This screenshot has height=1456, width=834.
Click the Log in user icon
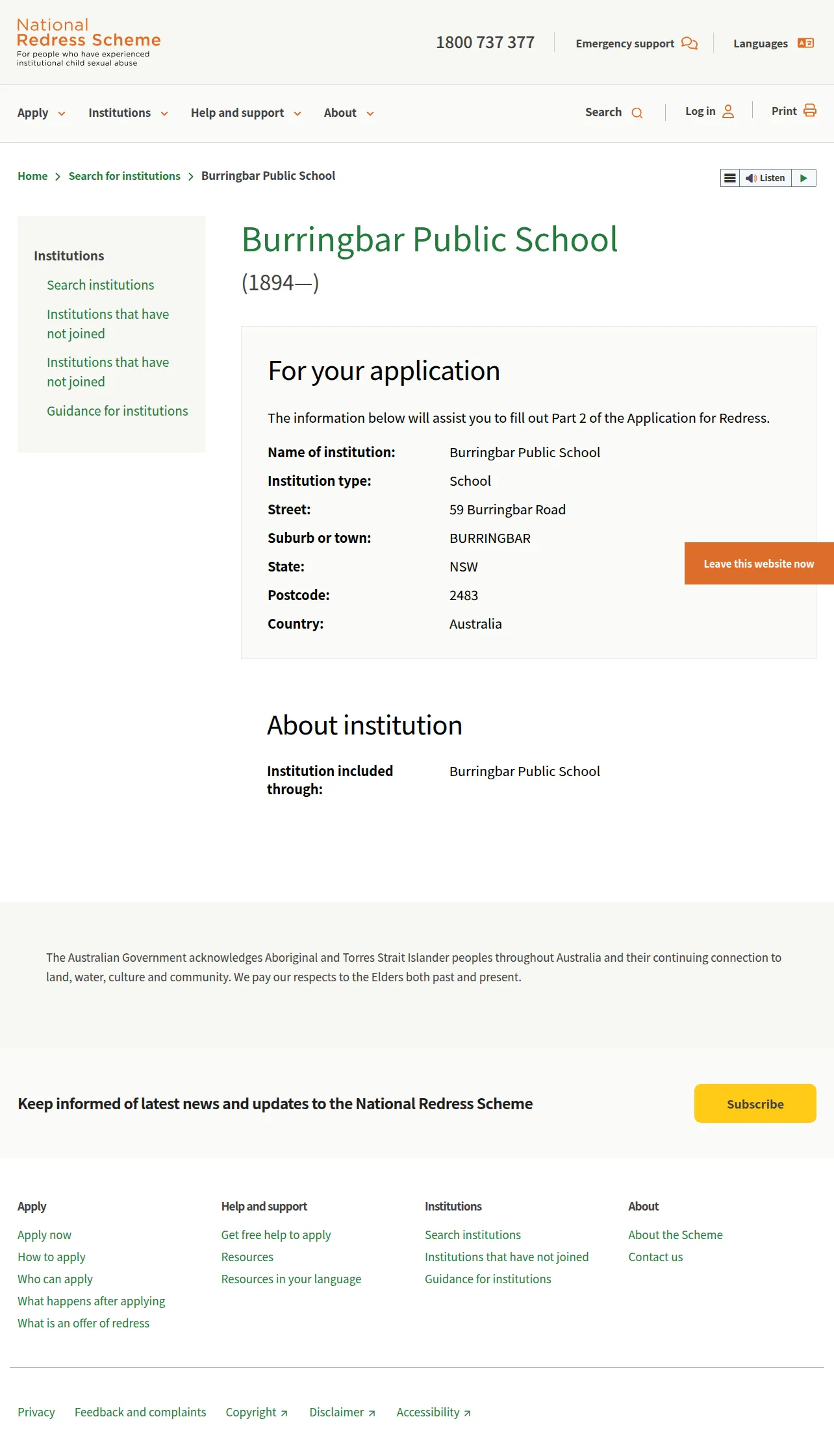728,112
